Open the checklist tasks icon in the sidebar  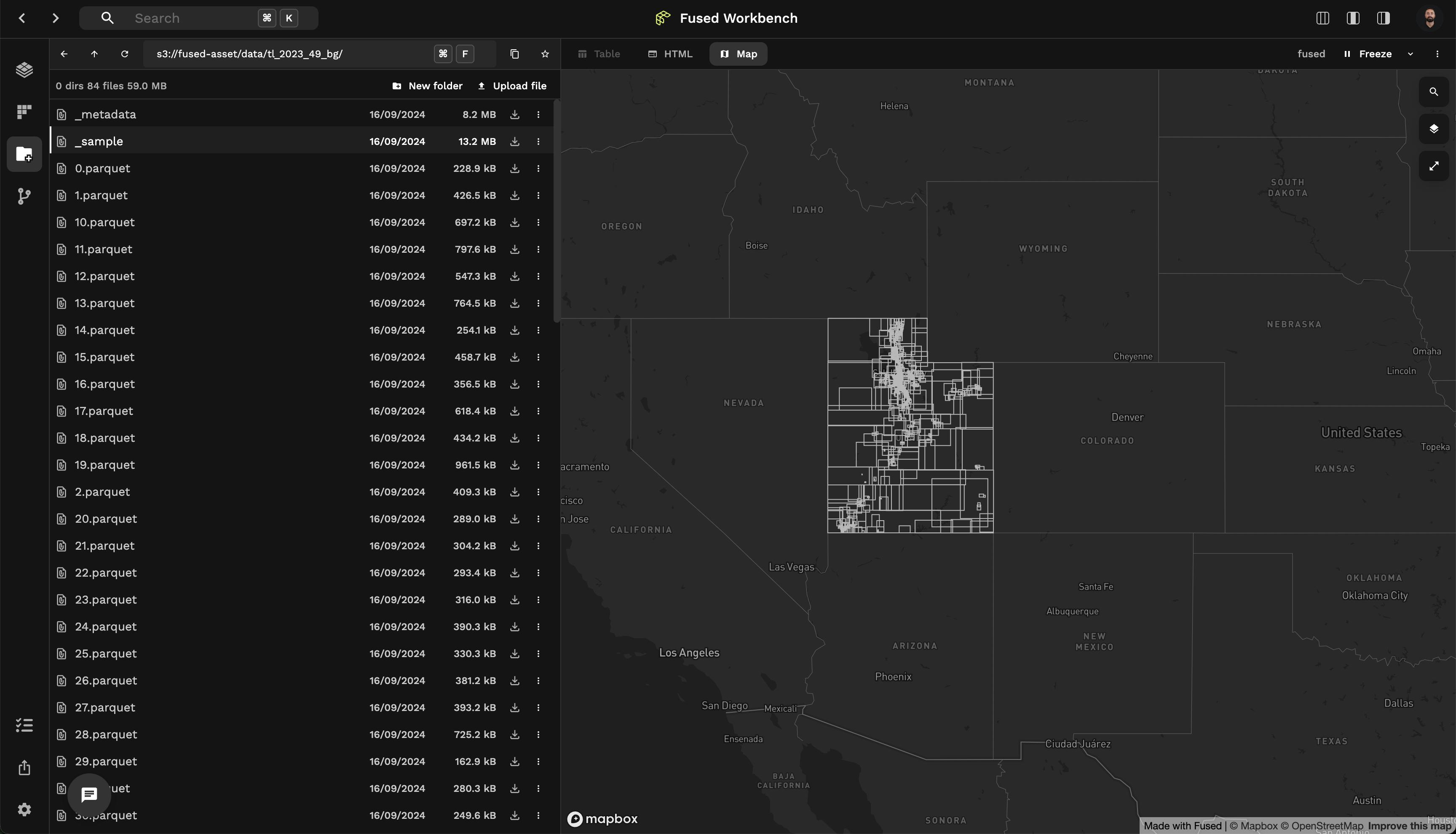click(x=24, y=725)
